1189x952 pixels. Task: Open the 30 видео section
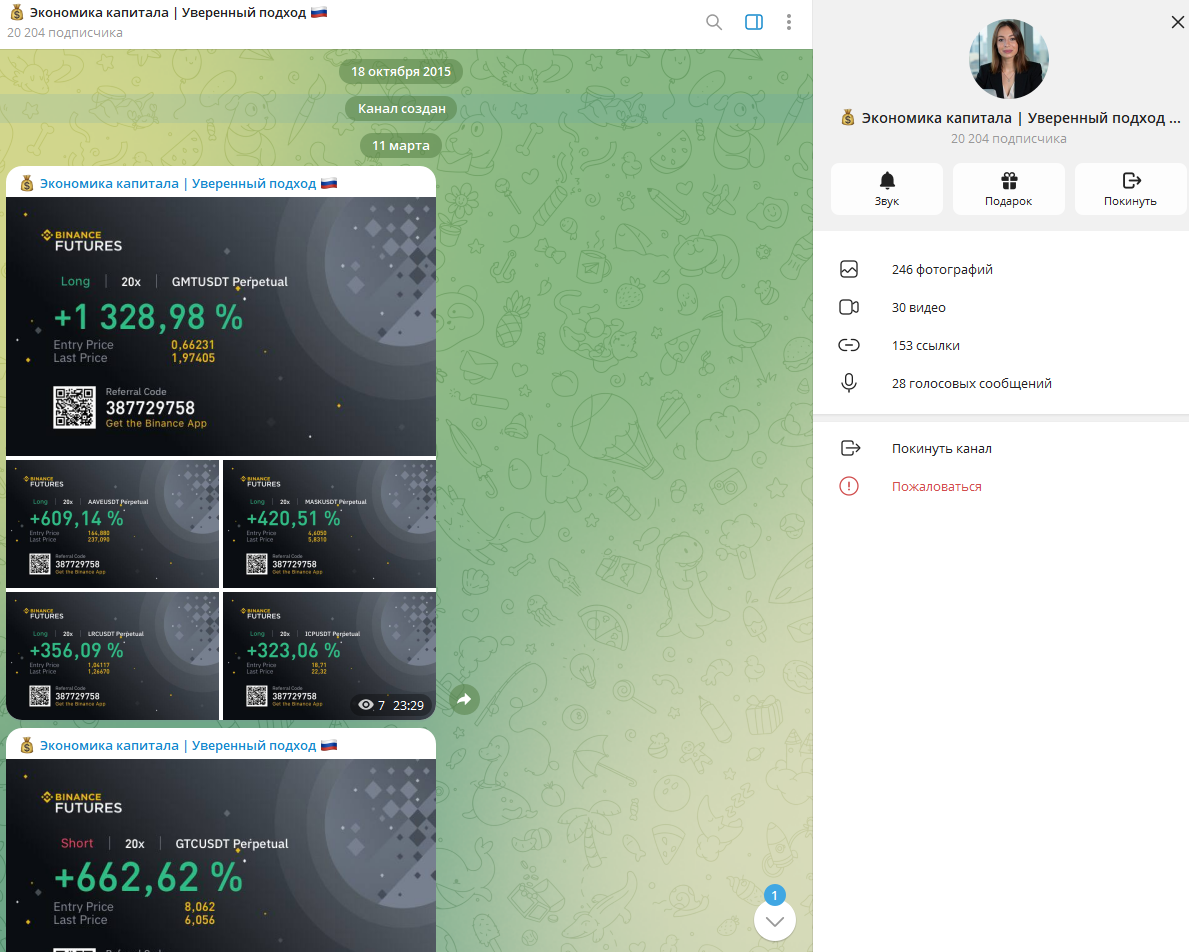click(x=918, y=308)
